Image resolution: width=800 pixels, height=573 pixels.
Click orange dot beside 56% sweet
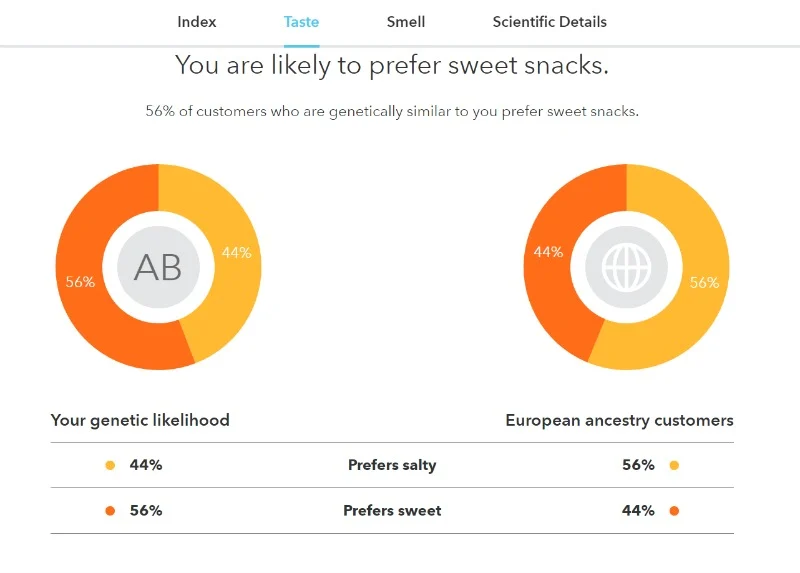[110, 511]
